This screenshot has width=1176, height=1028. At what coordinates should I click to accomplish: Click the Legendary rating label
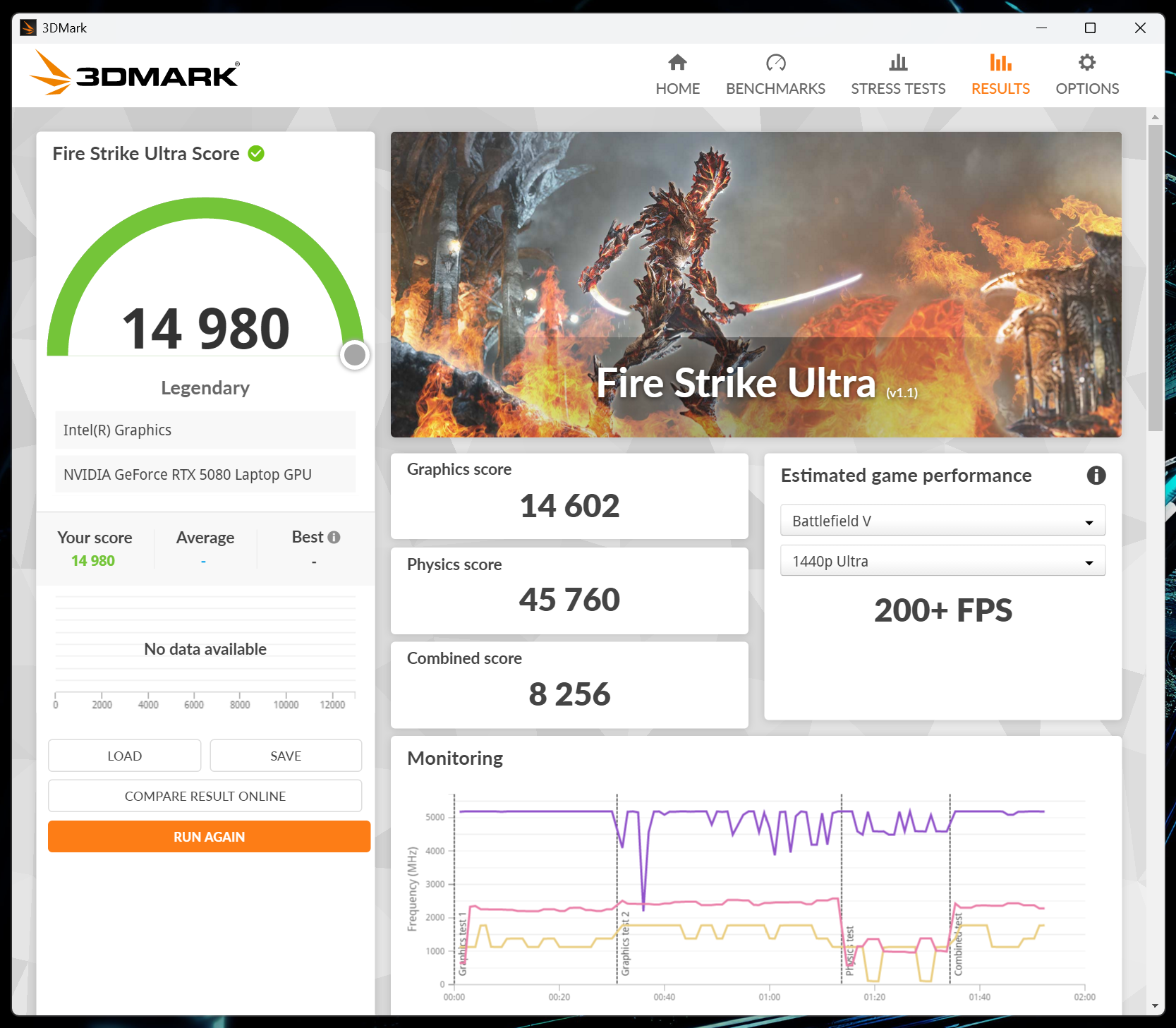coord(205,388)
